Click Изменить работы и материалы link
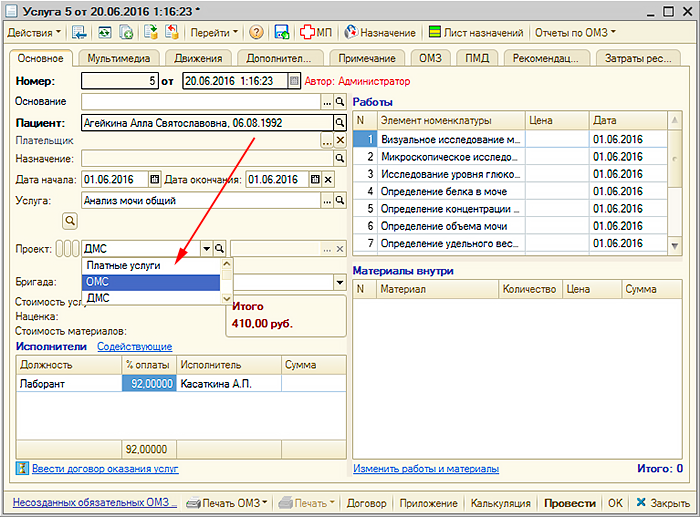 tap(425, 468)
